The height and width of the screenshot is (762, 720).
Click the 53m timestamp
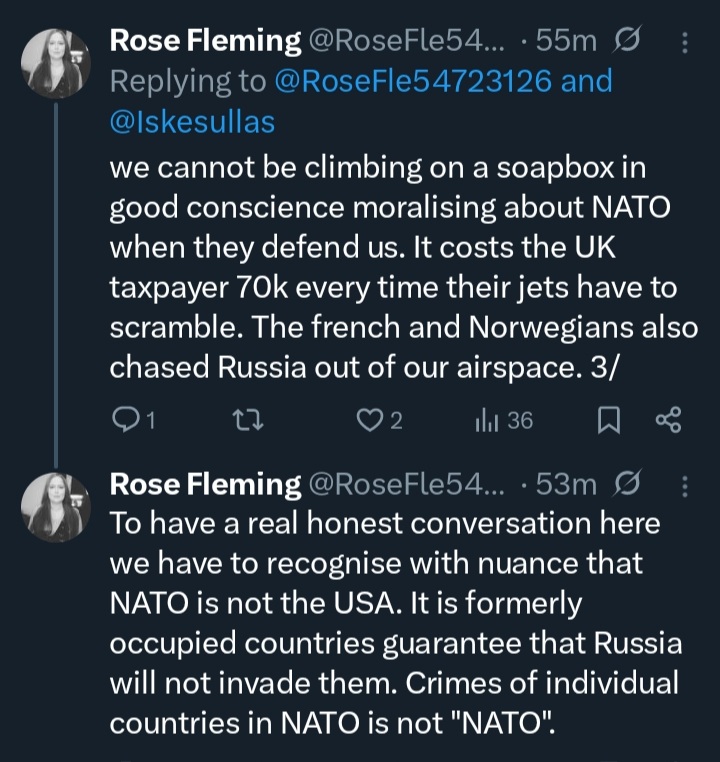click(567, 485)
